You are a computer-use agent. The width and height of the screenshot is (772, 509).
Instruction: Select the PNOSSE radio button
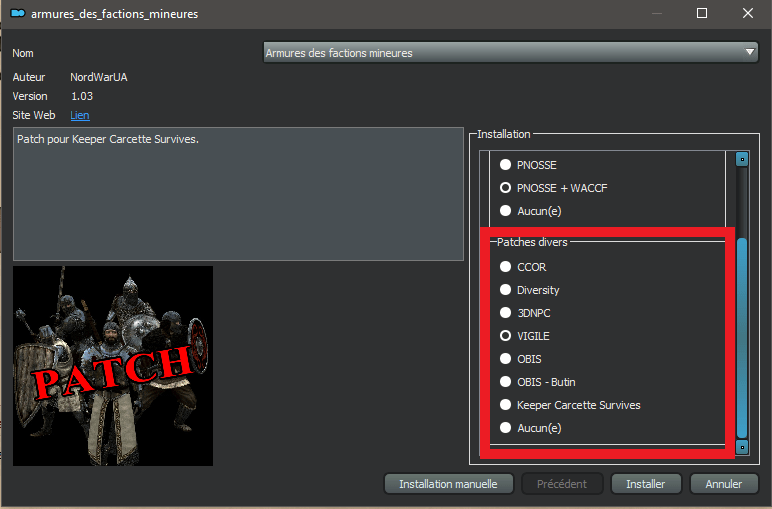click(506, 165)
